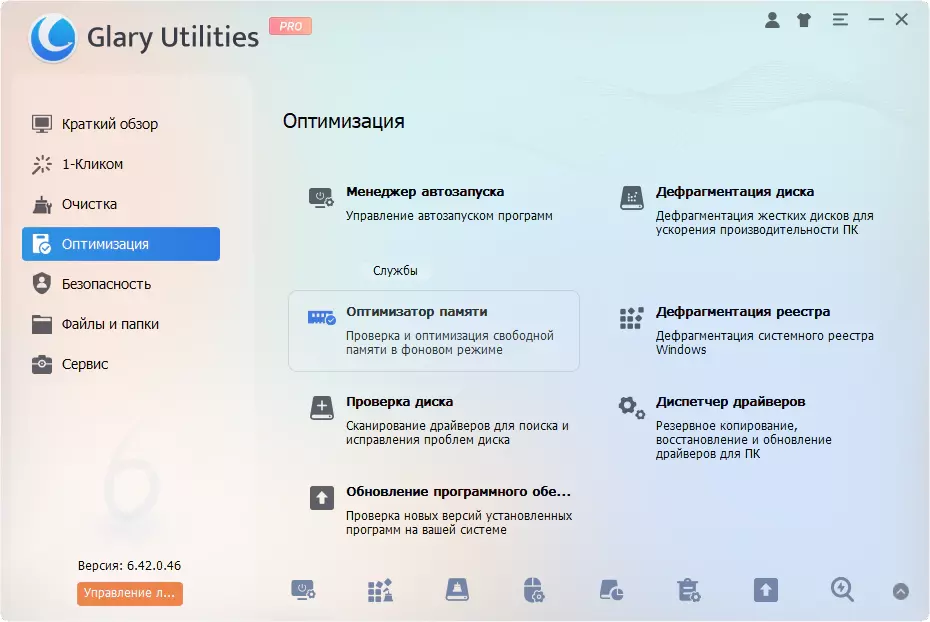
Task: Launch Менеджер автозапуска tool
Action: [x=434, y=205]
